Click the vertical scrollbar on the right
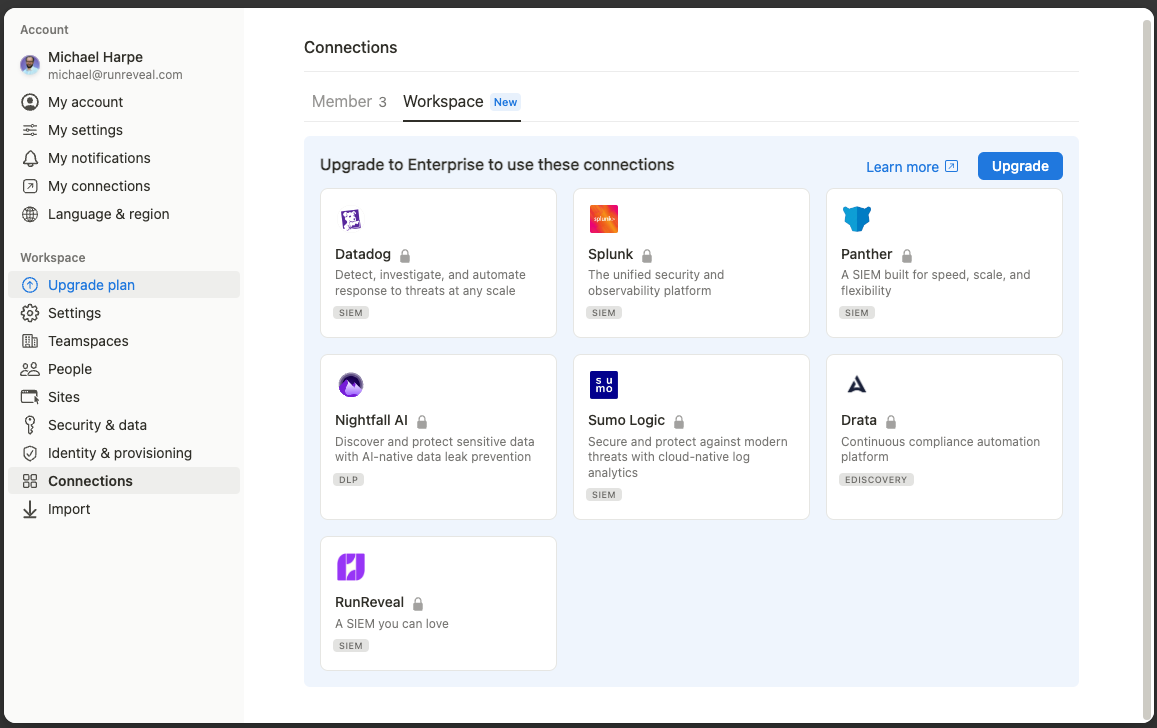The width and height of the screenshot is (1157, 728). [1147, 360]
